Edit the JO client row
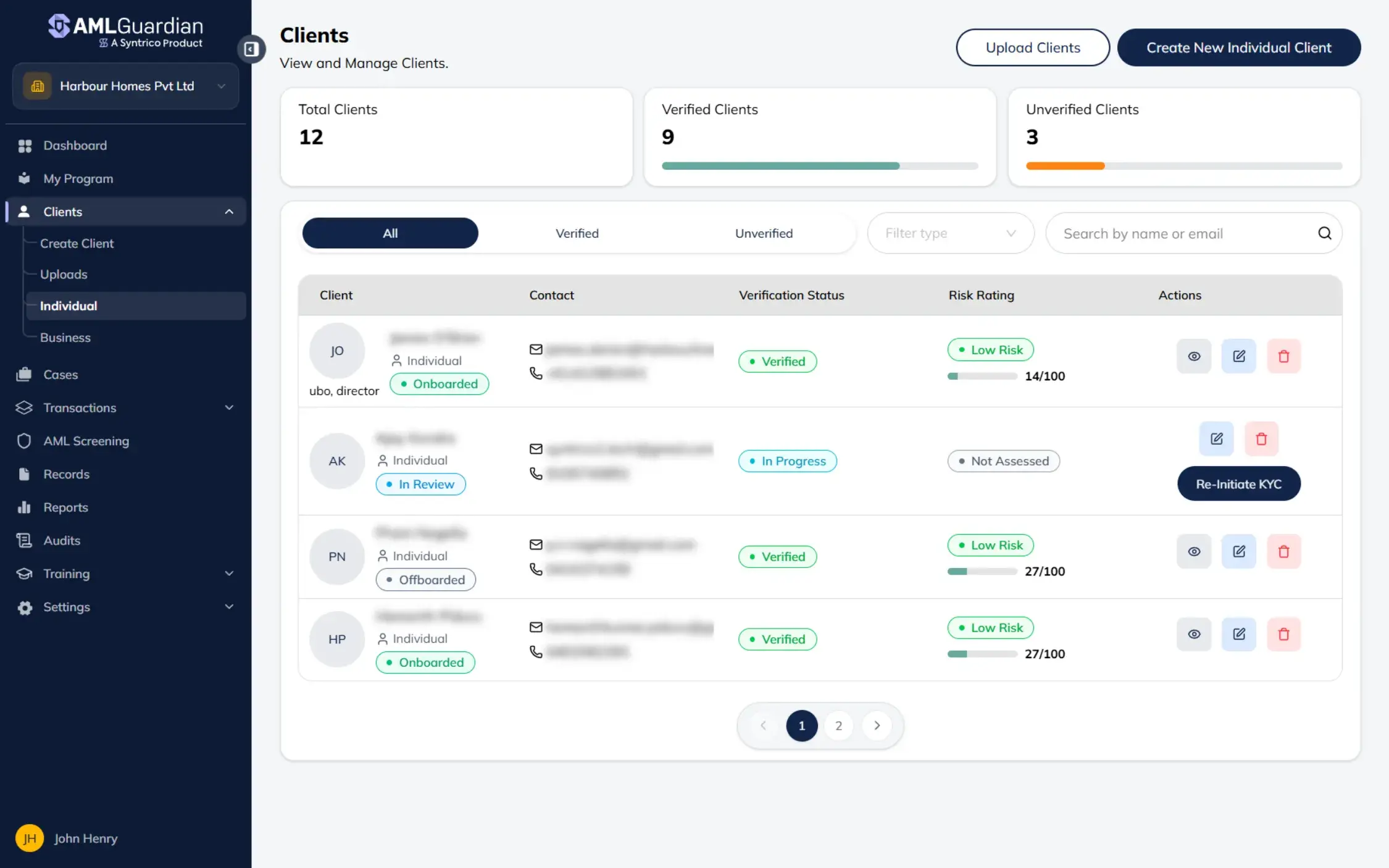The image size is (1389, 868). [x=1238, y=356]
